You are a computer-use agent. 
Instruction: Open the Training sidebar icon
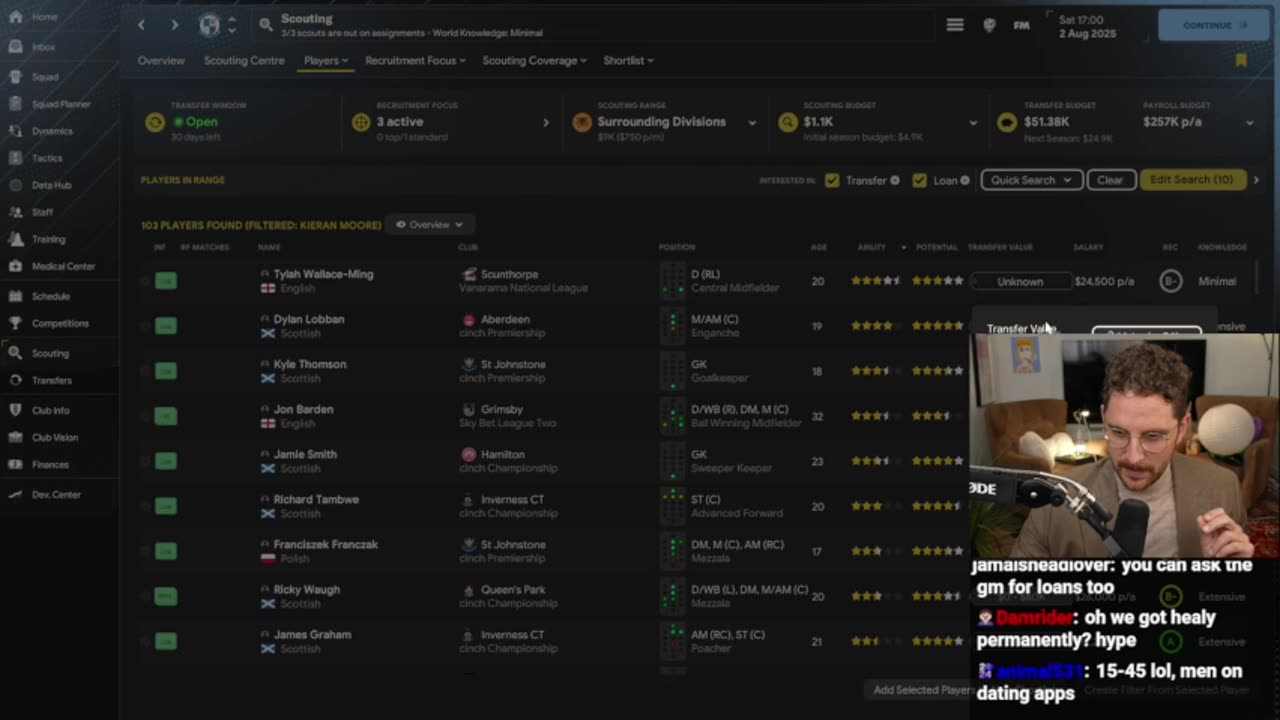15,239
